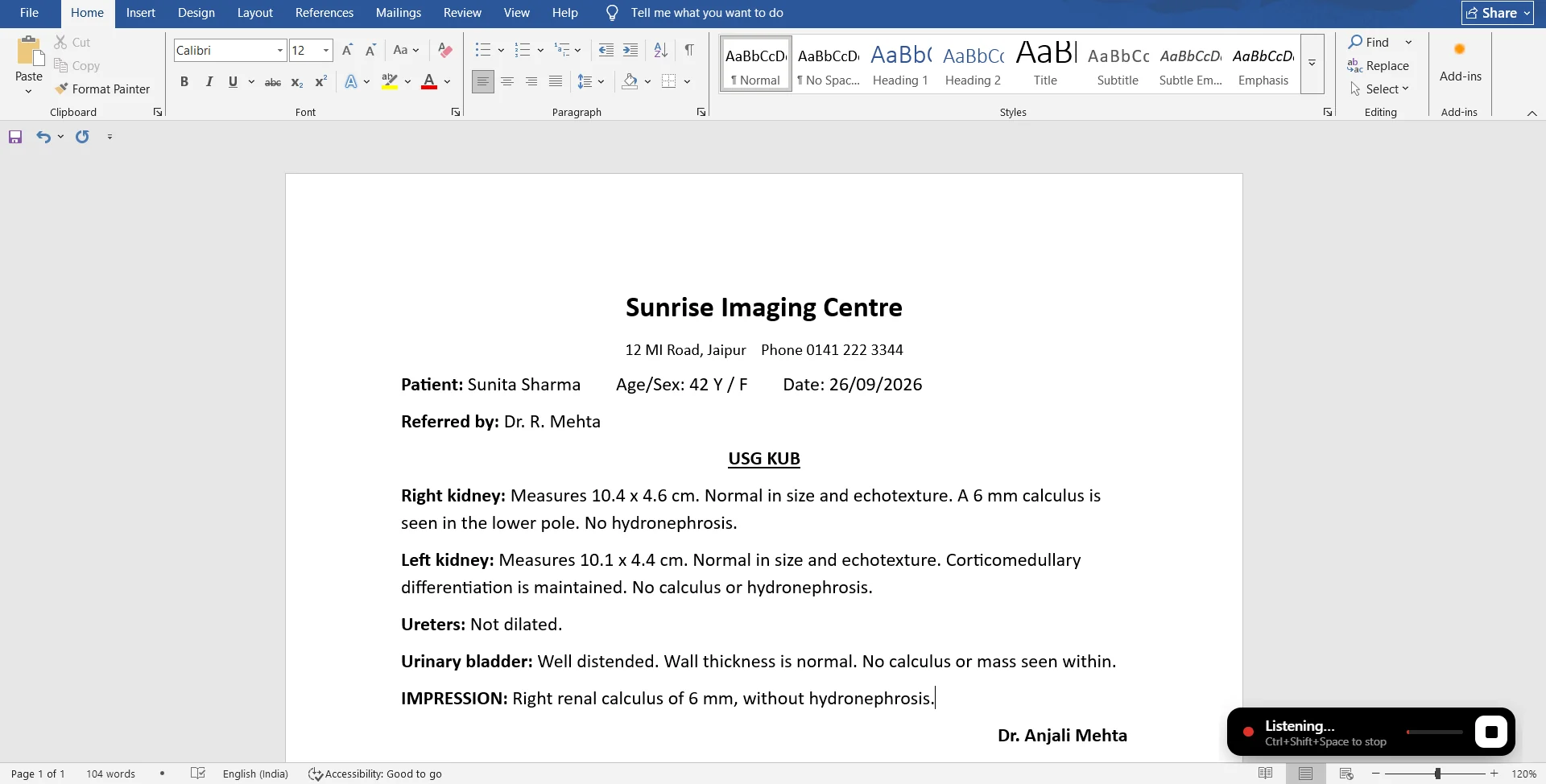Click the Clear All Formatting eraser icon
Viewport: 1546px width, 784px height.
[x=444, y=50]
